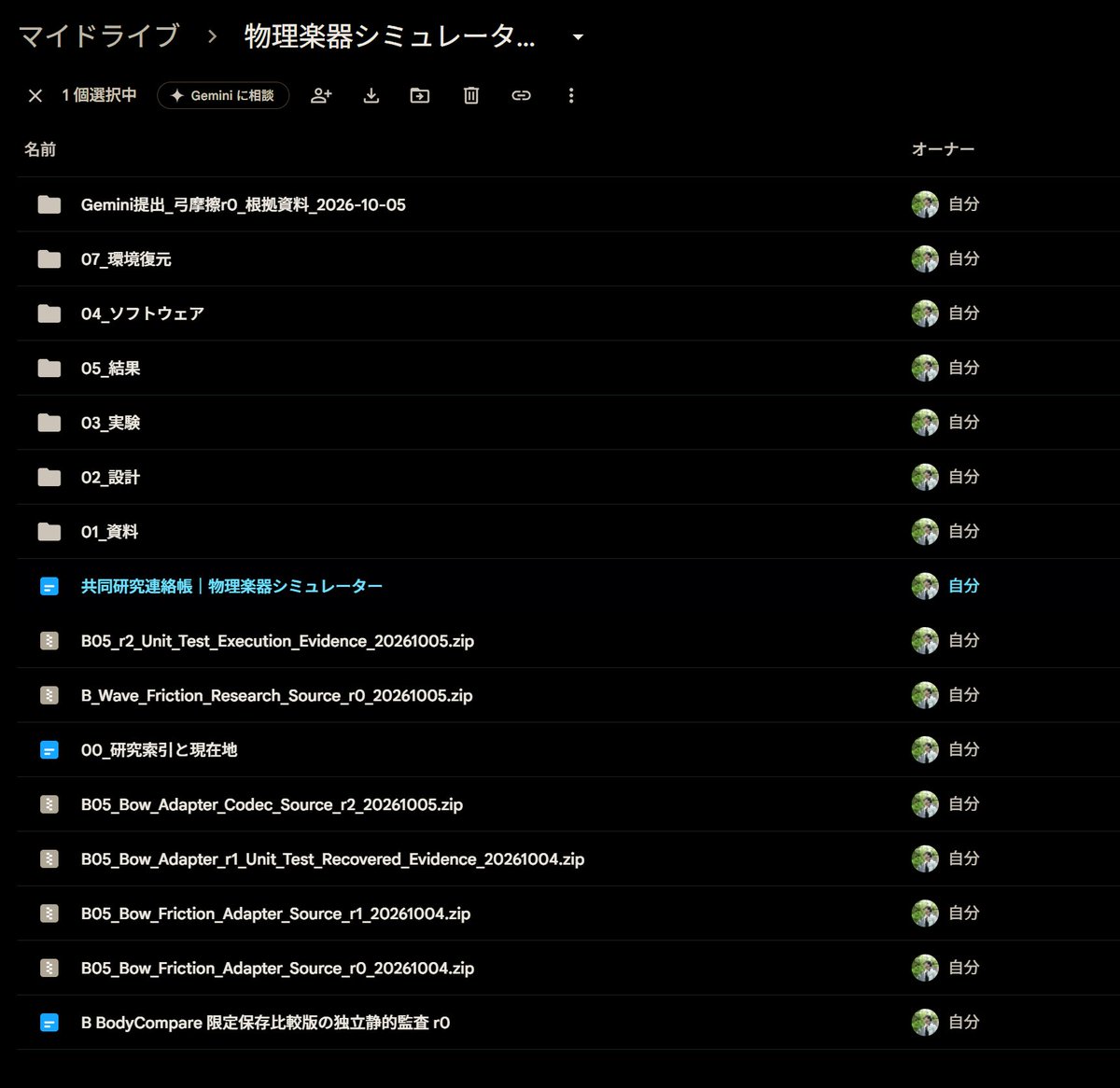Image resolution: width=1120 pixels, height=1088 pixels.
Task: Select B05_Bow_Adapter_r1_Unit_Test_Recovered_Evidence_20261004.zip
Action: coord(333,859)
